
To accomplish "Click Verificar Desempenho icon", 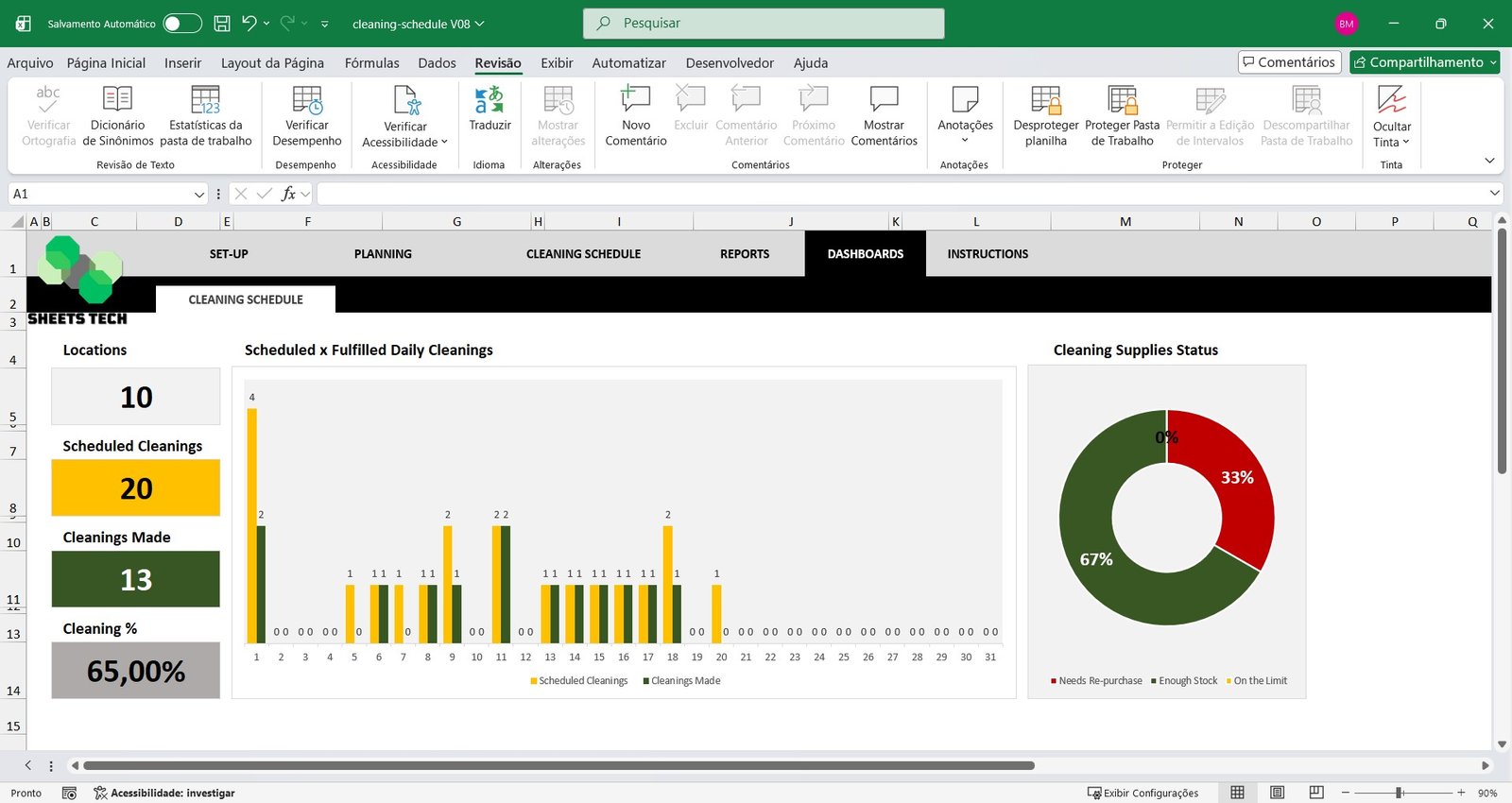I will point(307,100).
